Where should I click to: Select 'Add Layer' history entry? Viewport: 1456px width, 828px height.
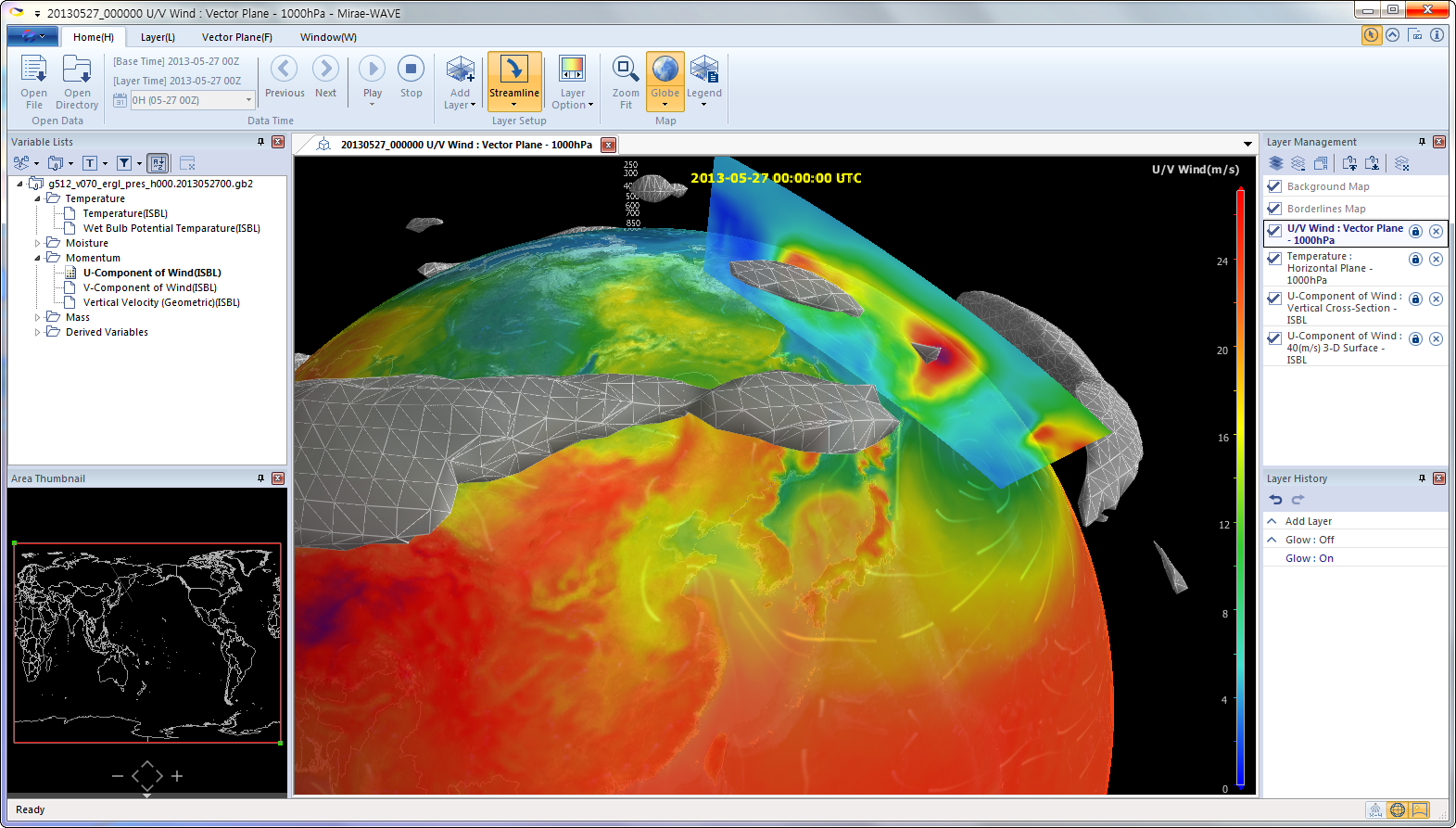tap(1309, 521)
